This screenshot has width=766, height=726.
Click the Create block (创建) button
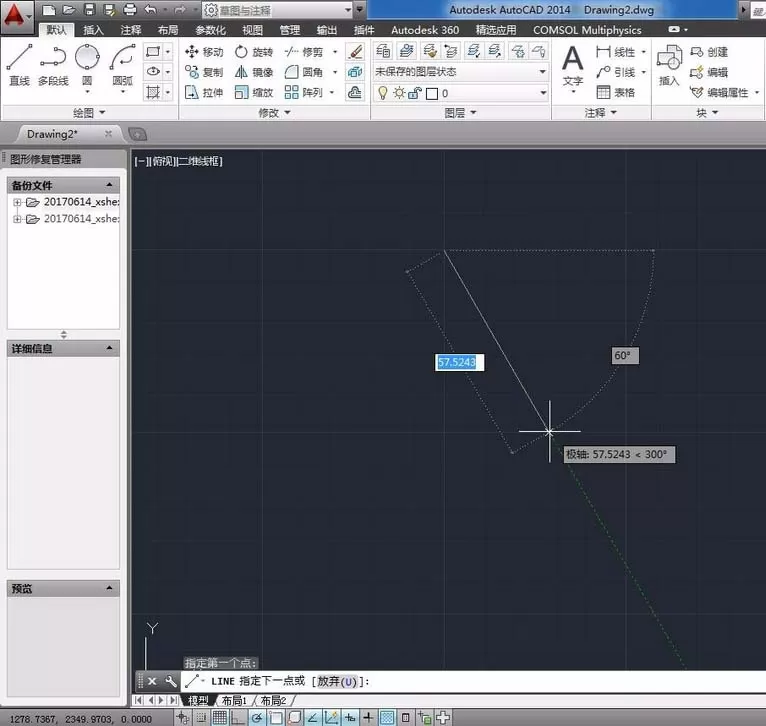(x=709, y=52)
